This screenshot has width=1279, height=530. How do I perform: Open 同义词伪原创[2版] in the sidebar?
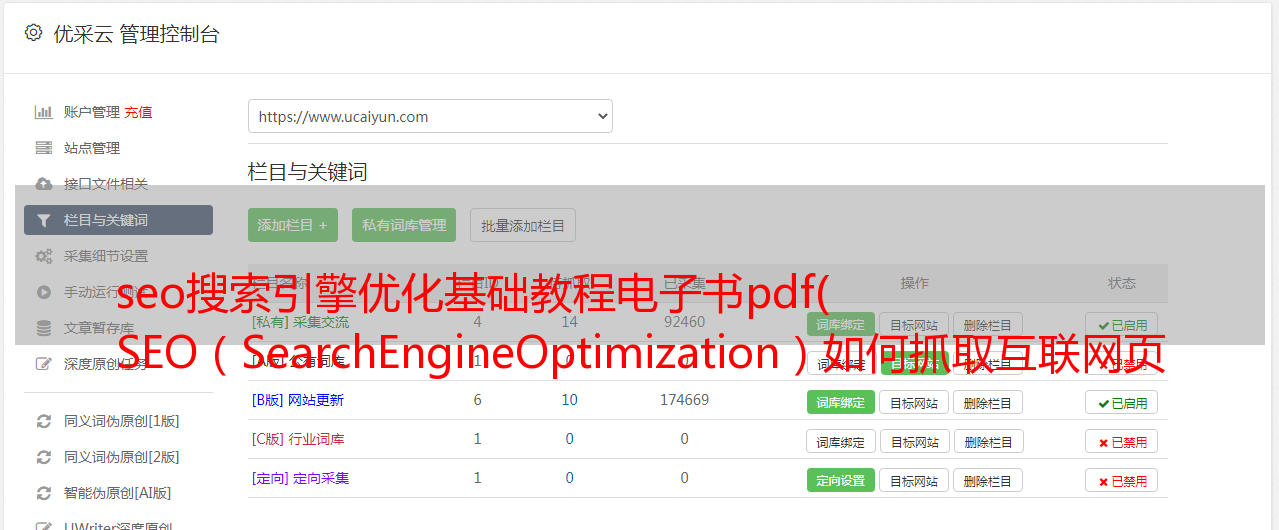122,457
